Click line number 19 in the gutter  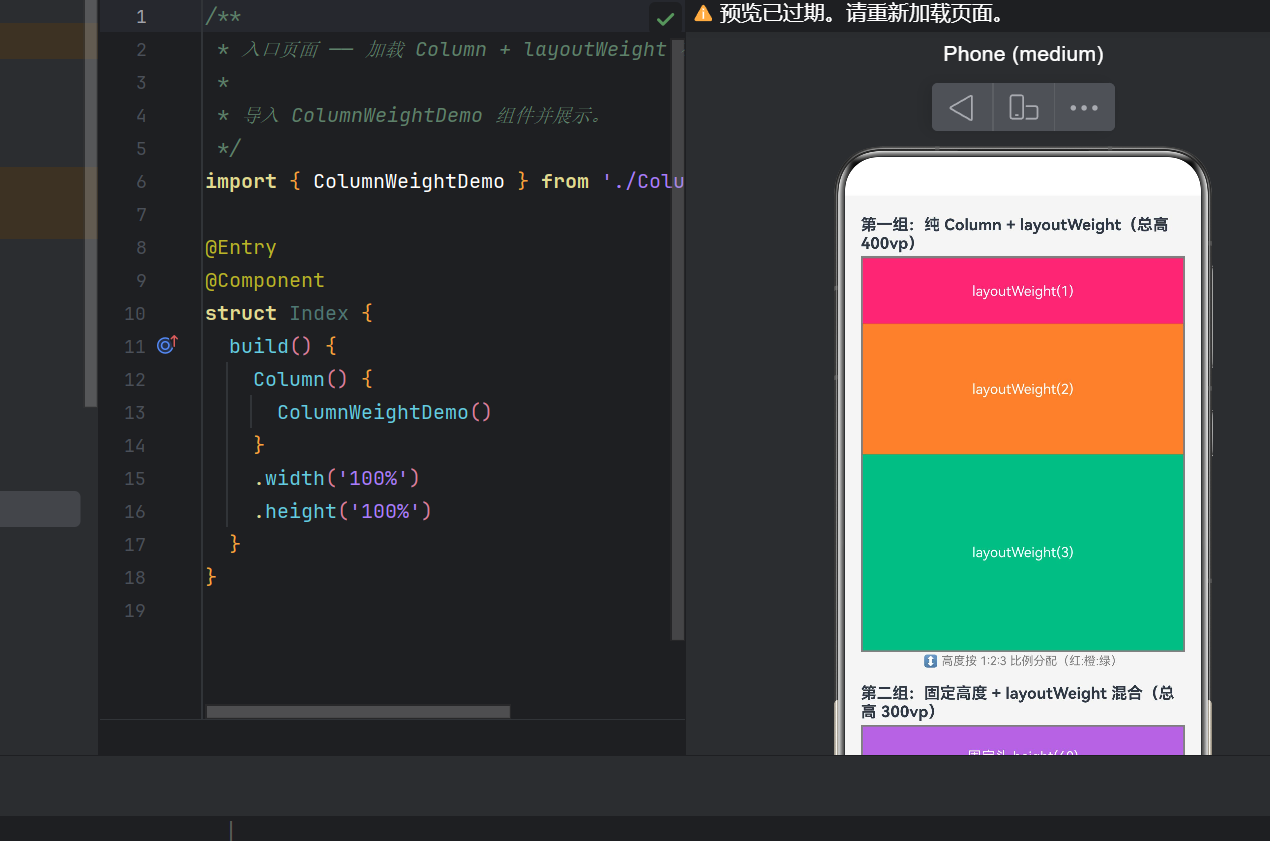tap(135, 610)
